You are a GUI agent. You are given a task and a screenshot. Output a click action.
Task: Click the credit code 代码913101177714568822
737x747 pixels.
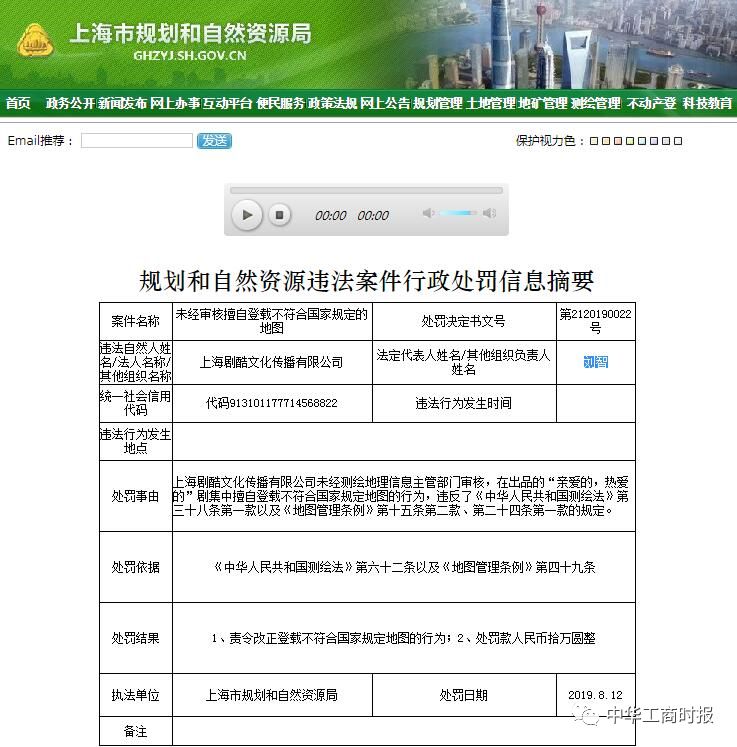point(272,403)
